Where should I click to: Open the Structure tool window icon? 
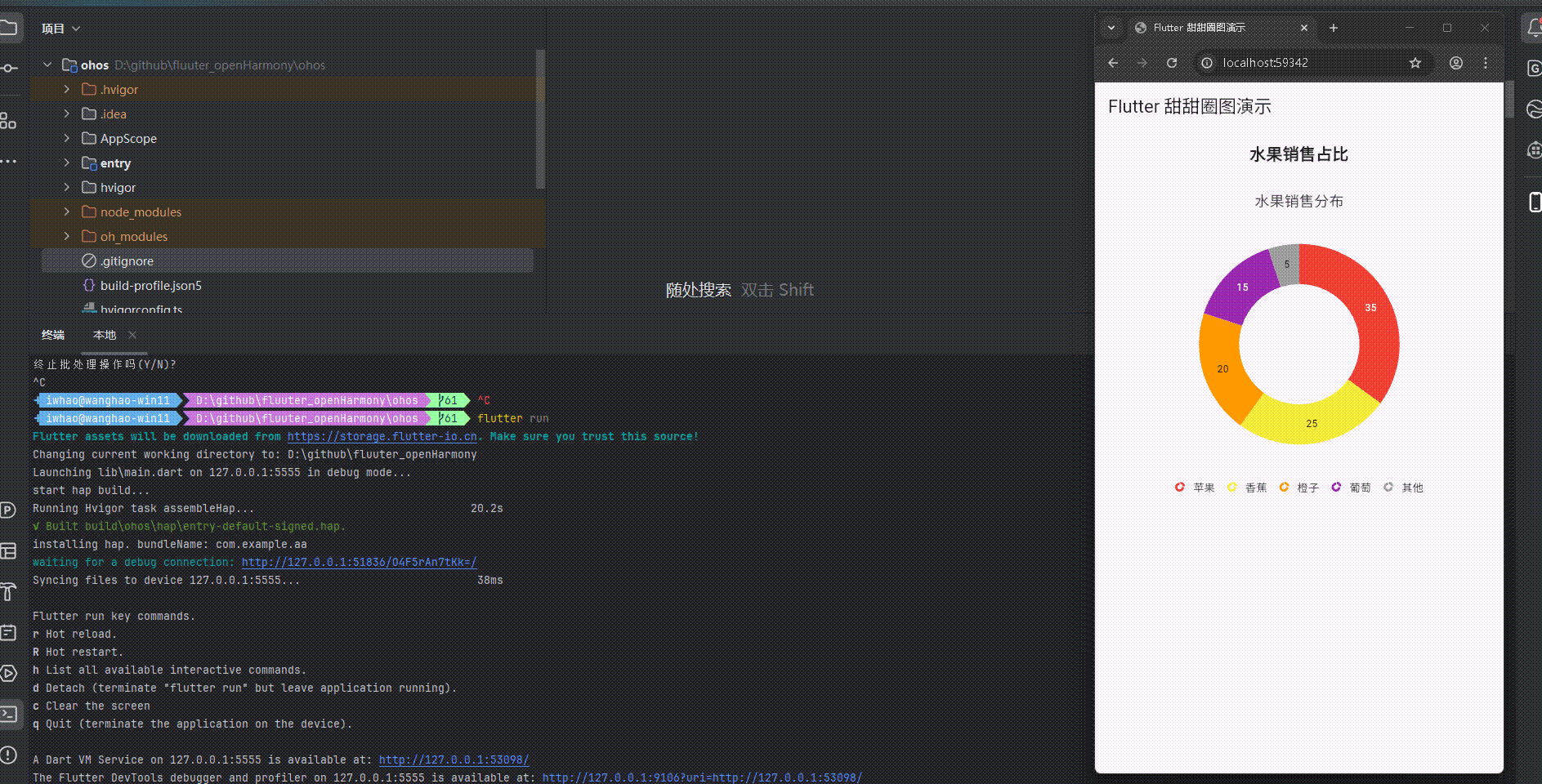click(8, 121)
